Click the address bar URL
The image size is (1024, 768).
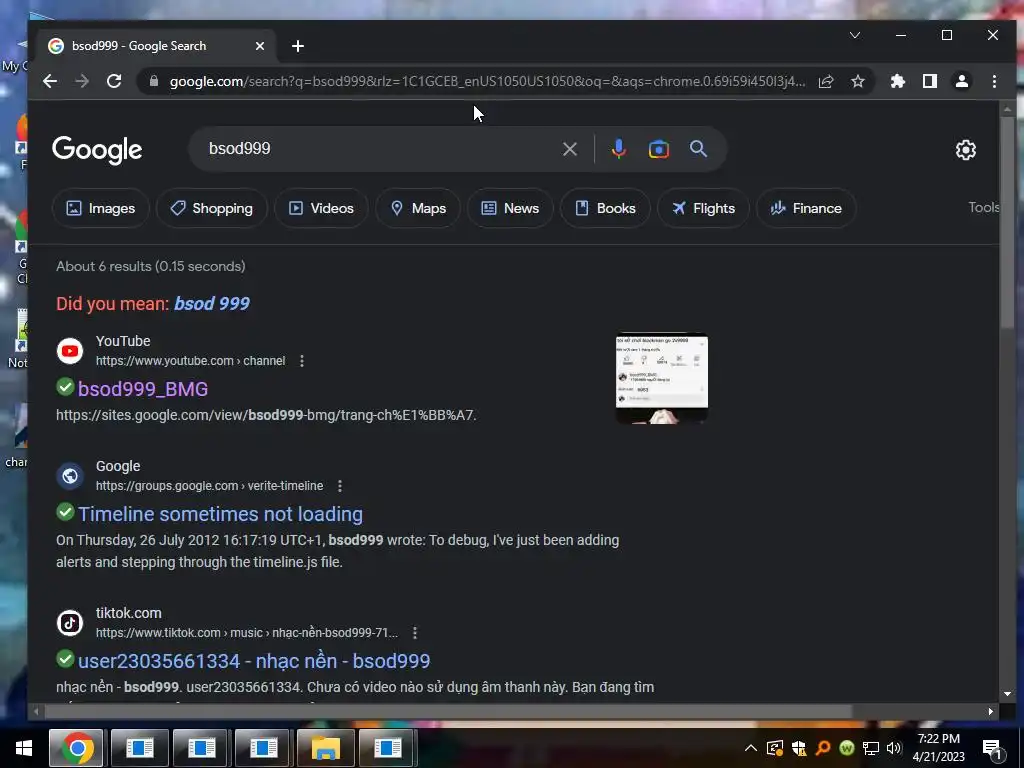click(x=487, y=81)
